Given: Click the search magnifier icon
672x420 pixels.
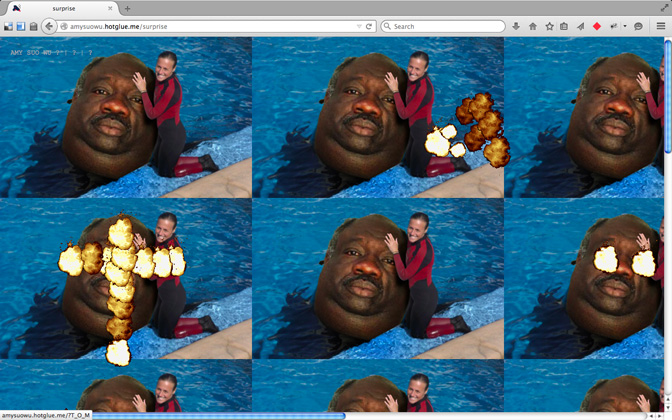Looking at the screenshot, I should pyautogui.click(x=387, y=26).
